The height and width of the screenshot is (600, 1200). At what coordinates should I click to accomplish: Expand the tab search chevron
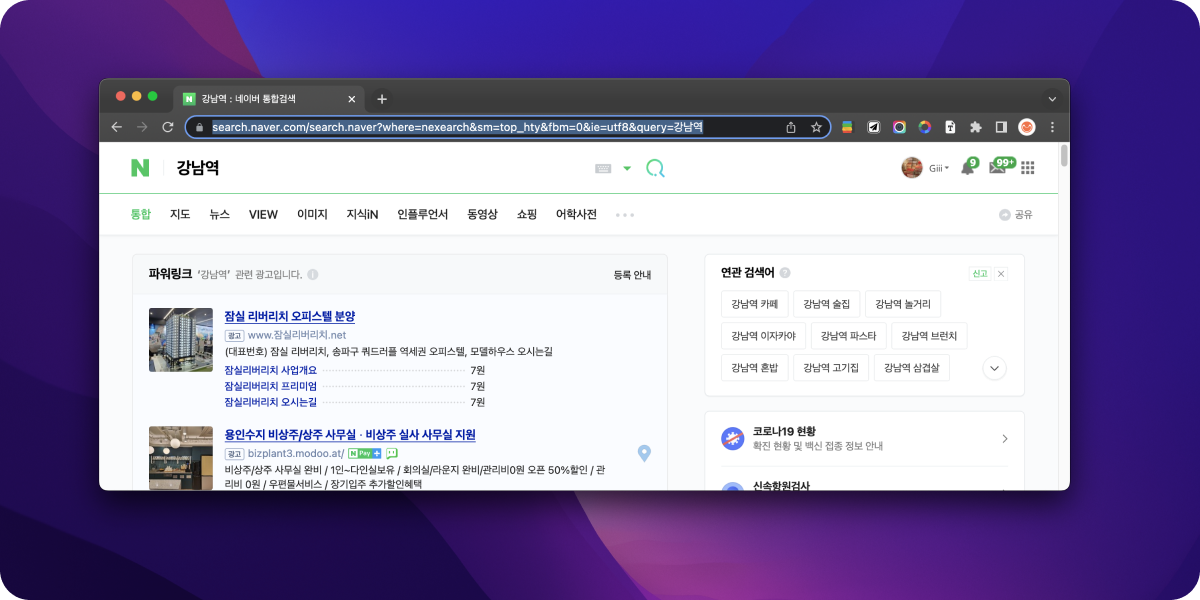pyautogui.click(x=1052, y=99)
